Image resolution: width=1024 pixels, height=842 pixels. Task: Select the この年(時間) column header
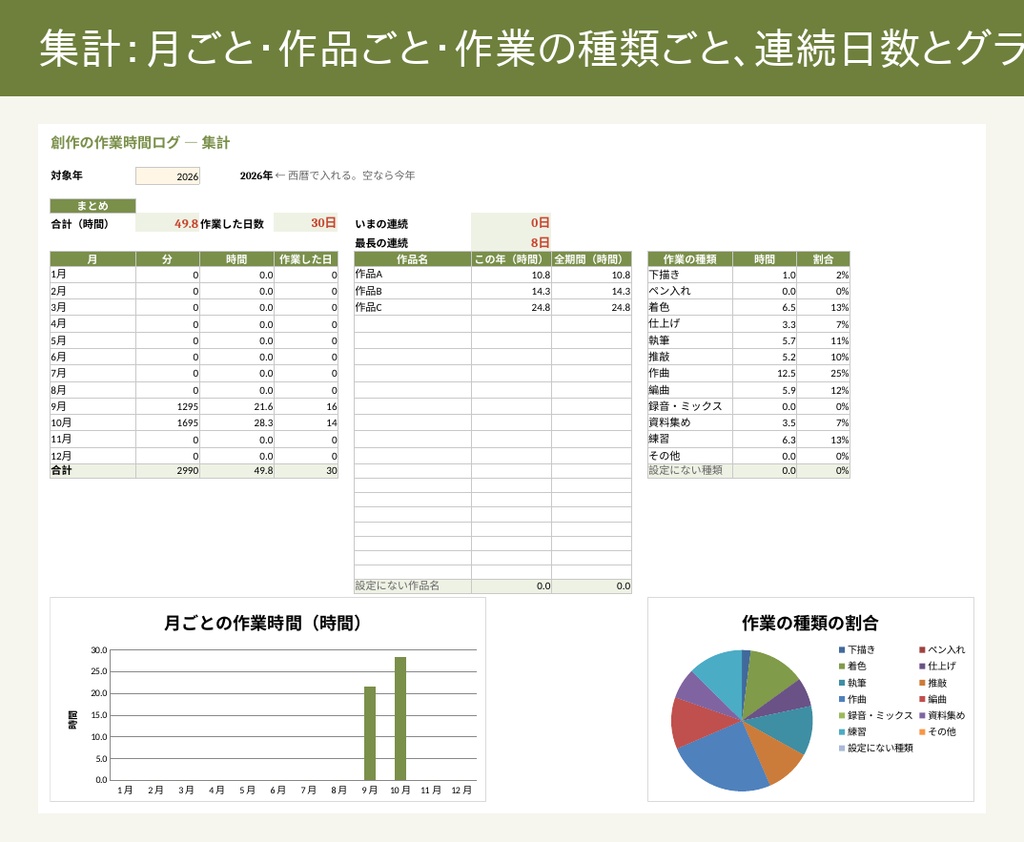511,259
